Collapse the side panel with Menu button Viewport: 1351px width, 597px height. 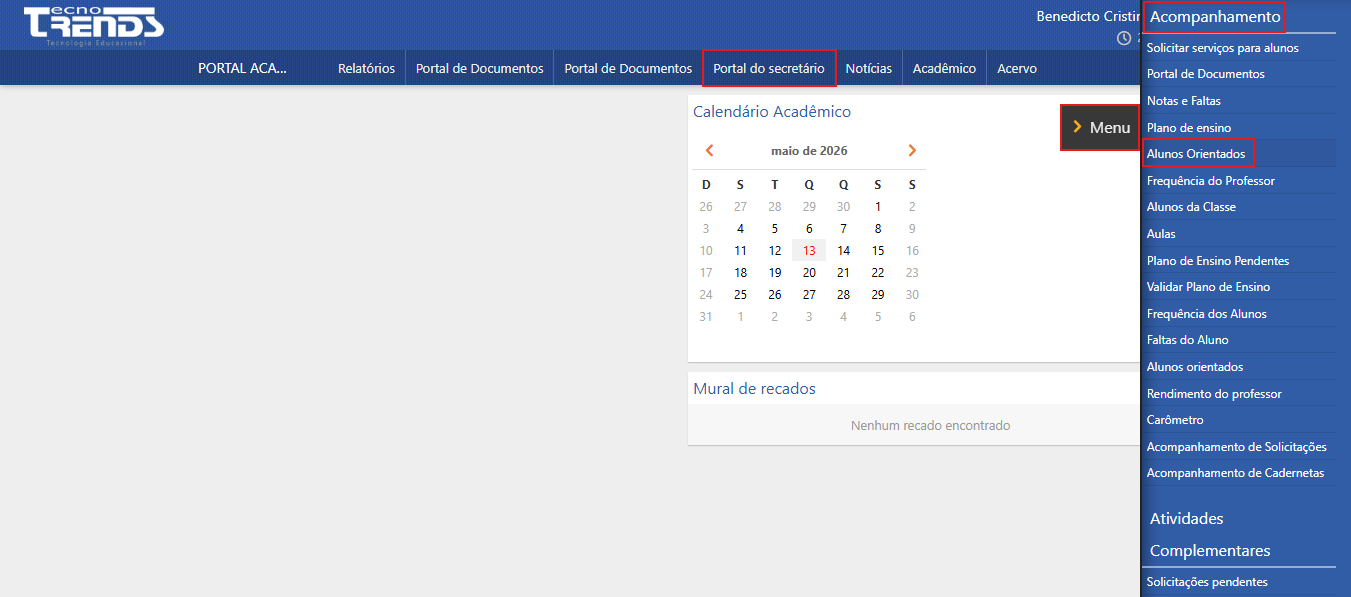click(x=1100, y=127)
